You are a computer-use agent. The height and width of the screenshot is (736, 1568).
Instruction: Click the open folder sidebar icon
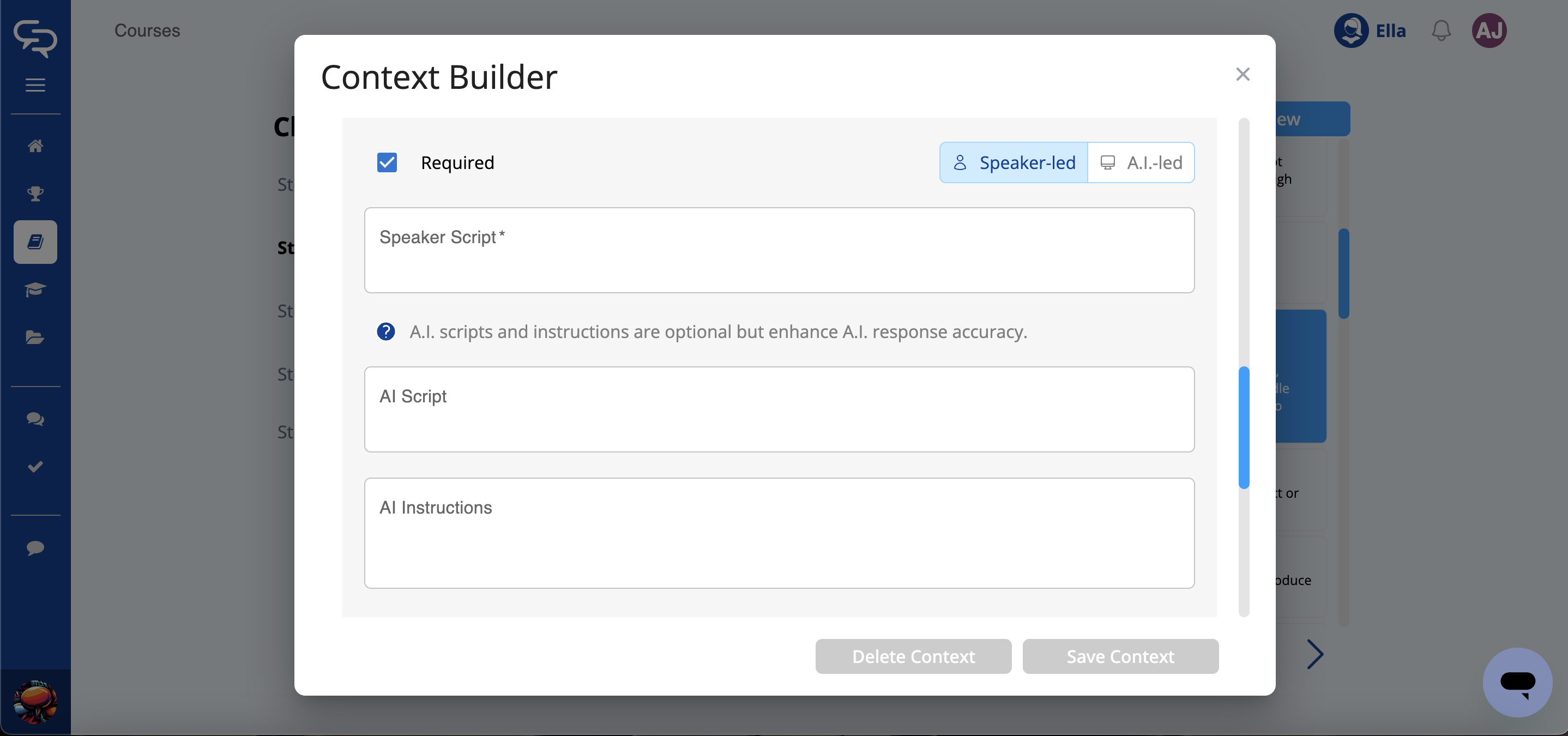point(35,337)
